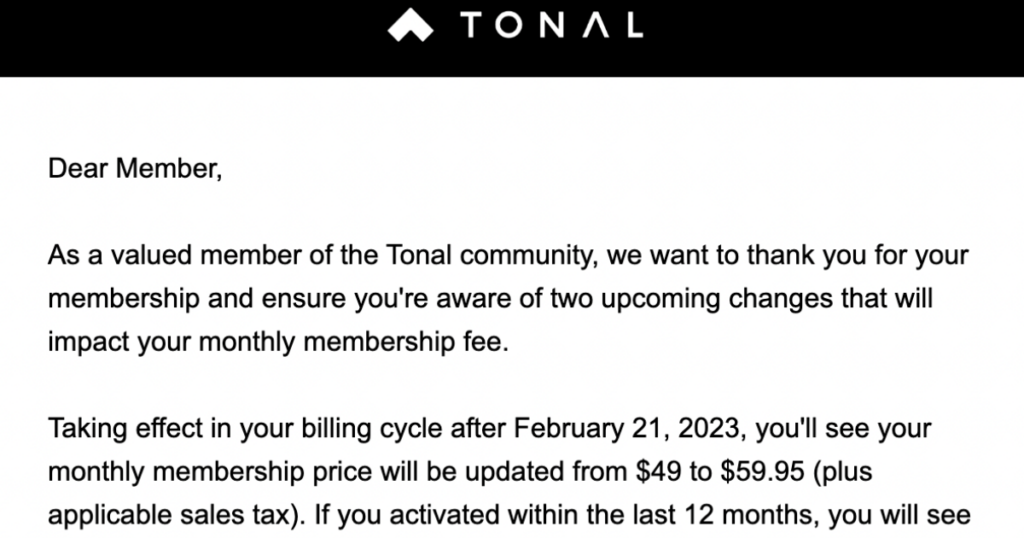
Task: Click the phrase "monthly membership price"
Action: pyautogui.click(x=209, y=472)
